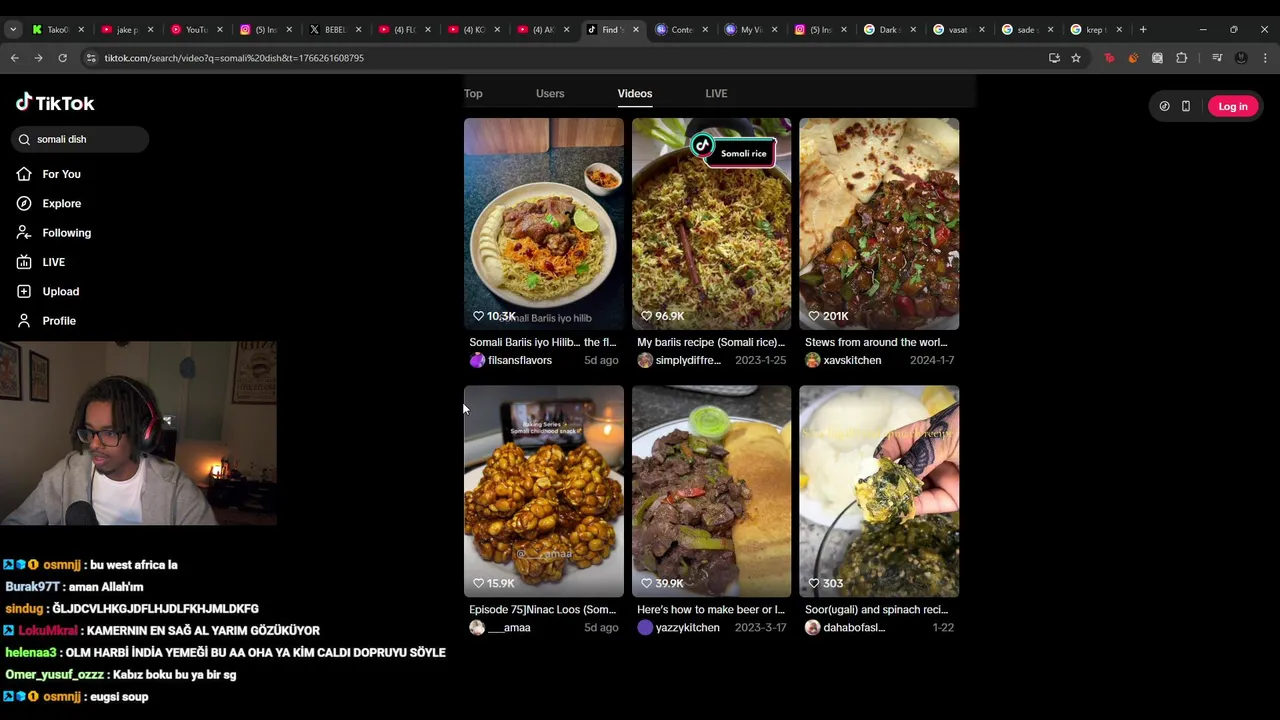
Task: Focus the TikTok search field
Action: (80, 139)
